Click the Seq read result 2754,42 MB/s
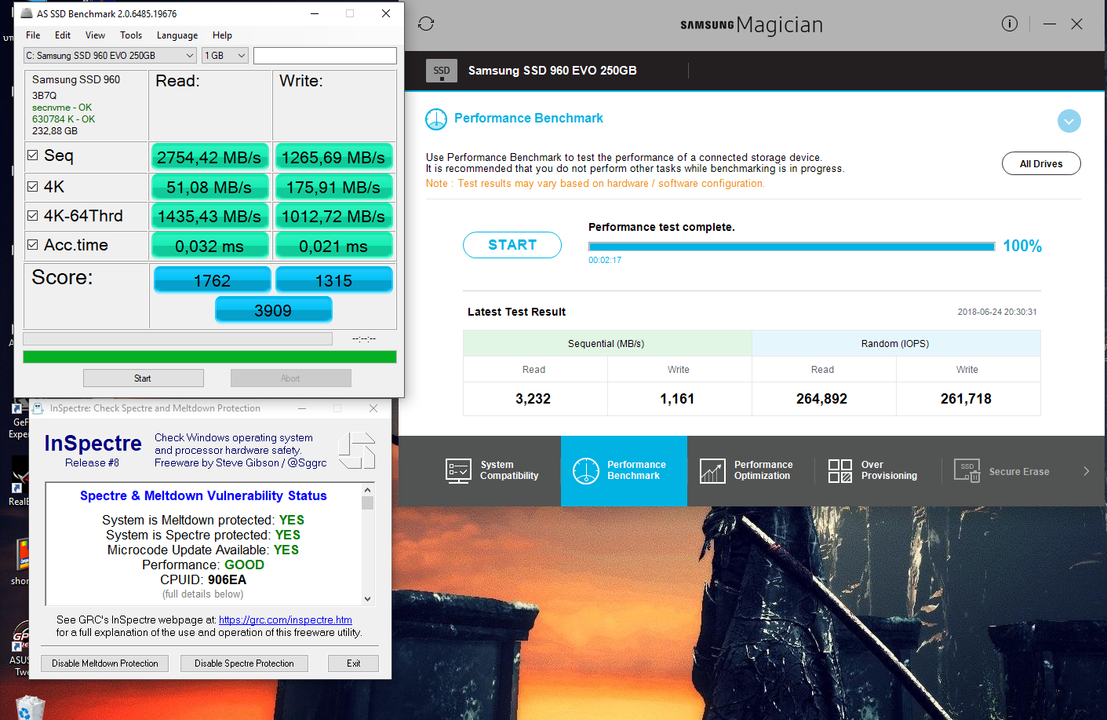This screenshot has height=720, width=1107. tap(210, 157)
